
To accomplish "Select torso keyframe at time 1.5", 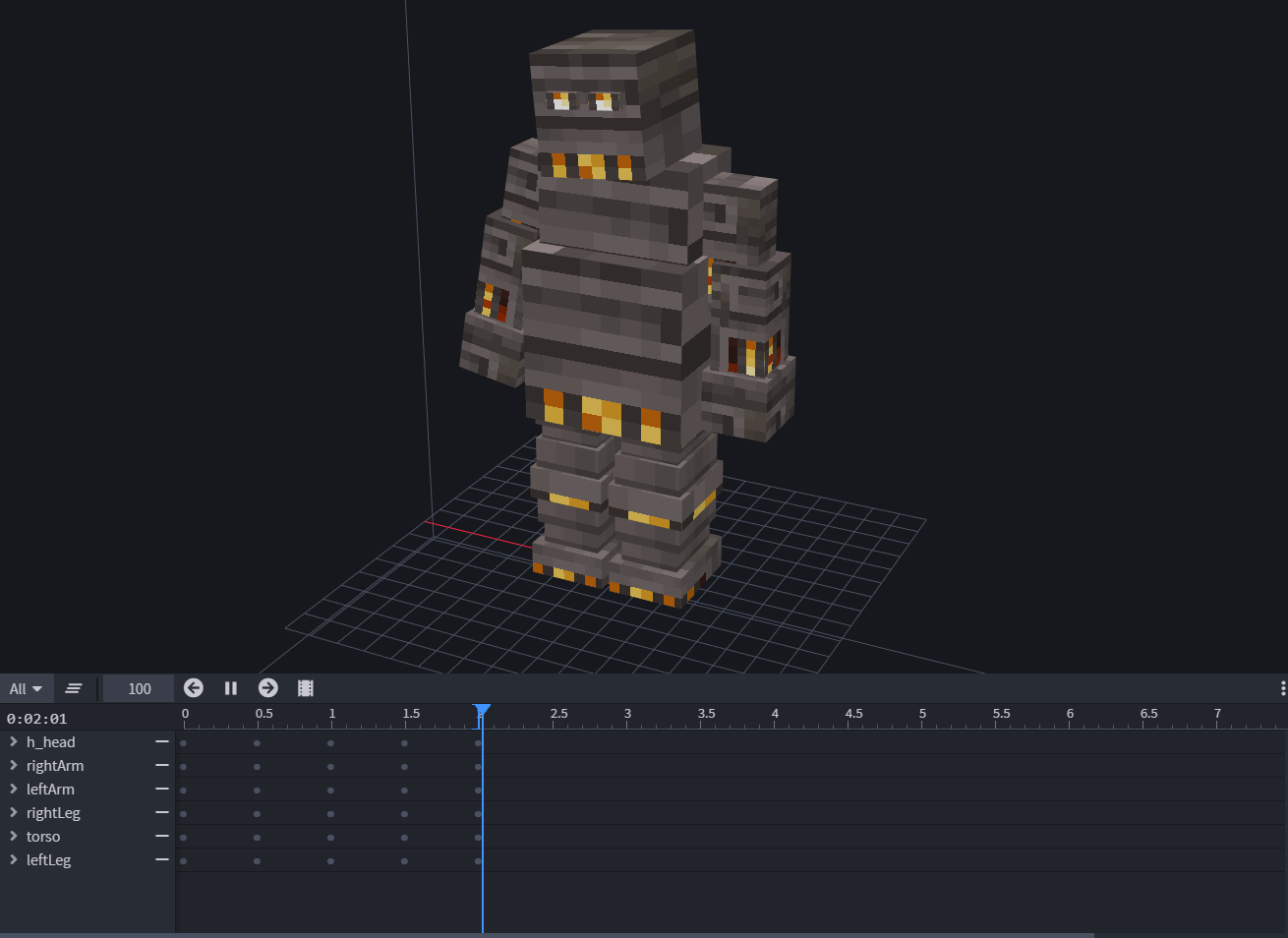I will (x=404, y=838).
